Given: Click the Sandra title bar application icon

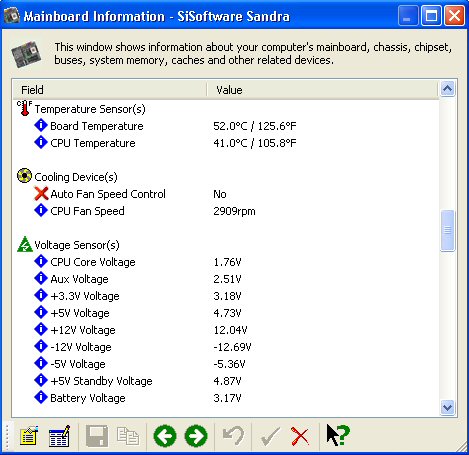Looking at the screenshot, I should [x=12, y=15].
